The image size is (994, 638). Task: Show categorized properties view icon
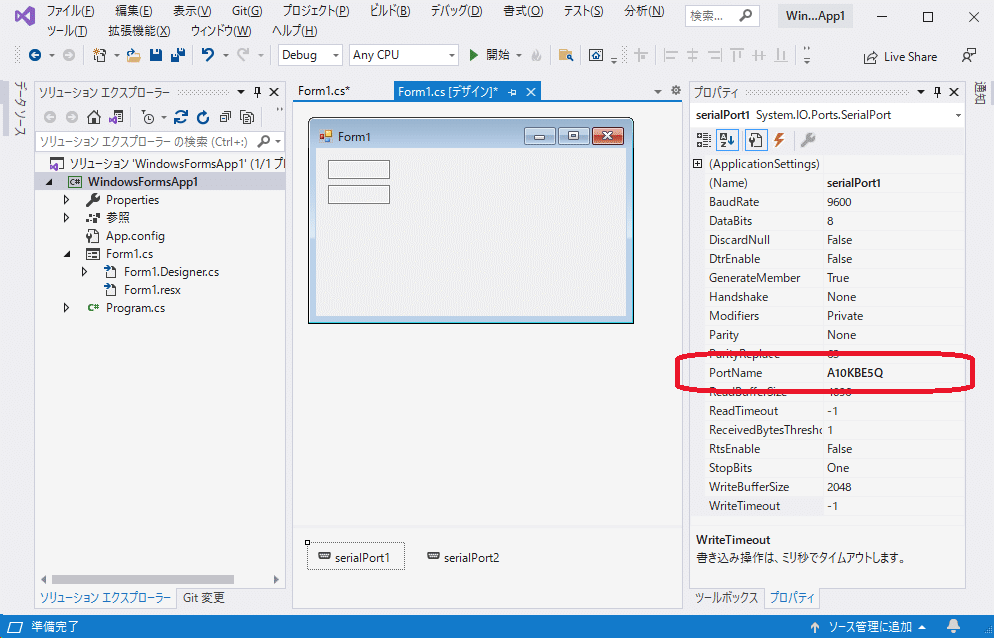704,140
